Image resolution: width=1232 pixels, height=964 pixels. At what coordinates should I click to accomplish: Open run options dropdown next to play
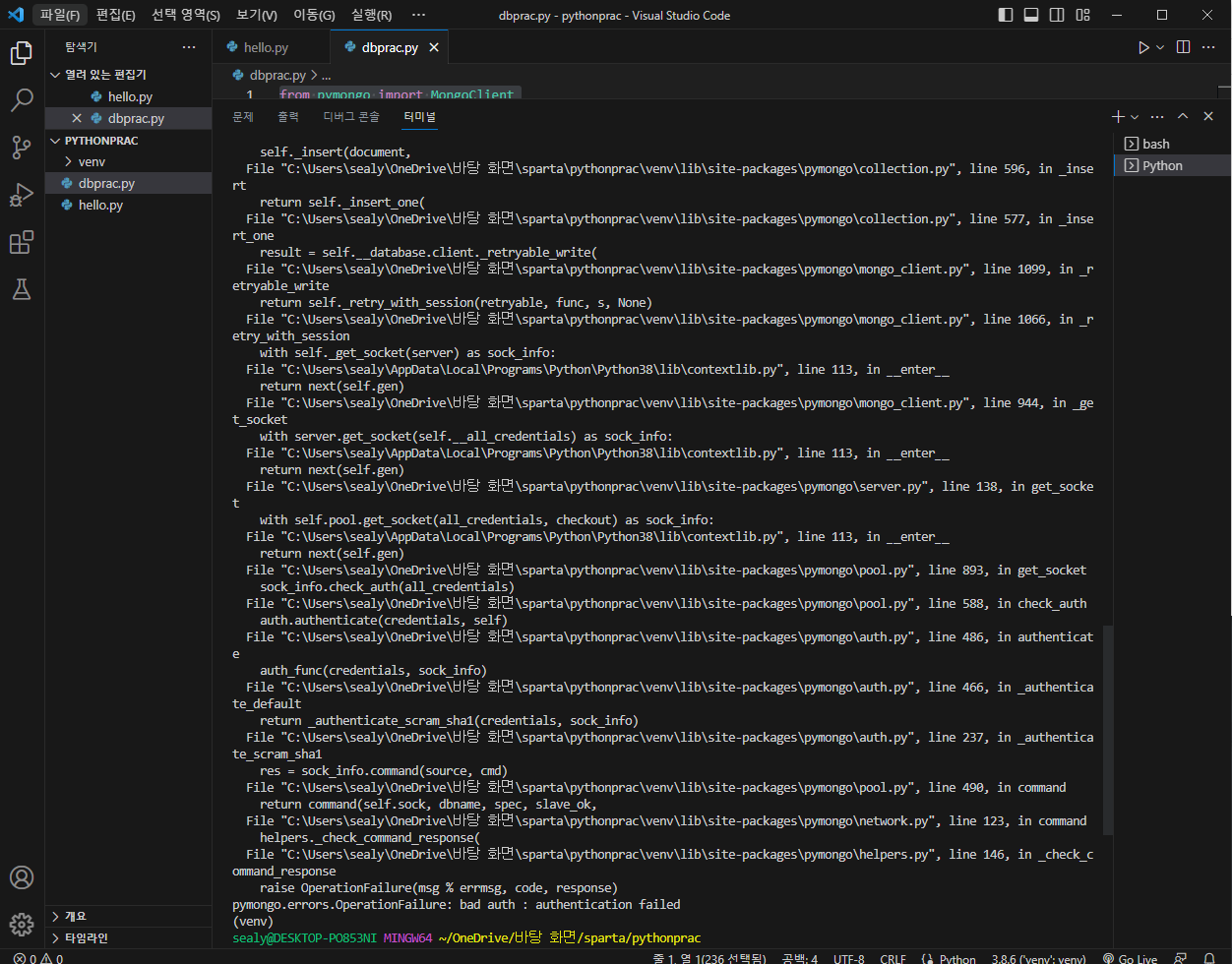click(x=1160, y=47)
